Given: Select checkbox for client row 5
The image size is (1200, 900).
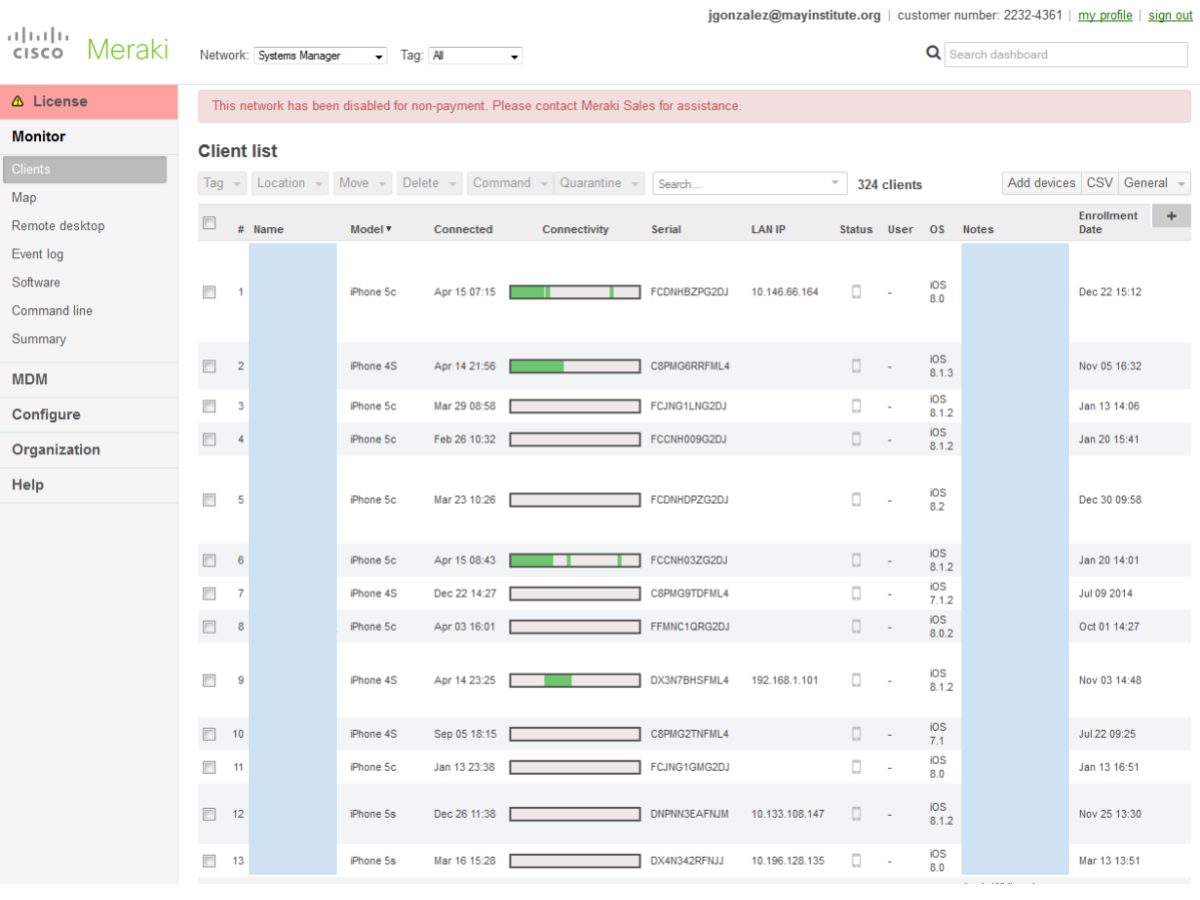Looking at the screenshot, I should pos(209,499).
